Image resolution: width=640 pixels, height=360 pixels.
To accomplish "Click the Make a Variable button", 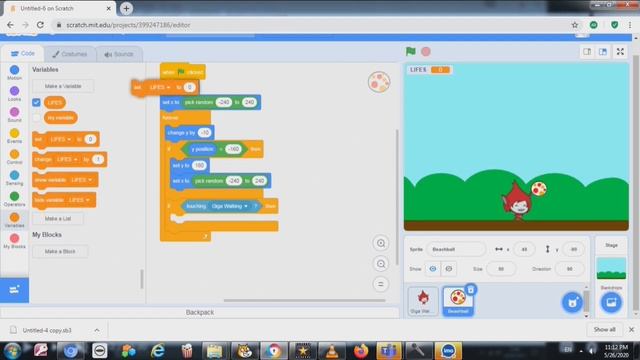I will tap(63, 86).
